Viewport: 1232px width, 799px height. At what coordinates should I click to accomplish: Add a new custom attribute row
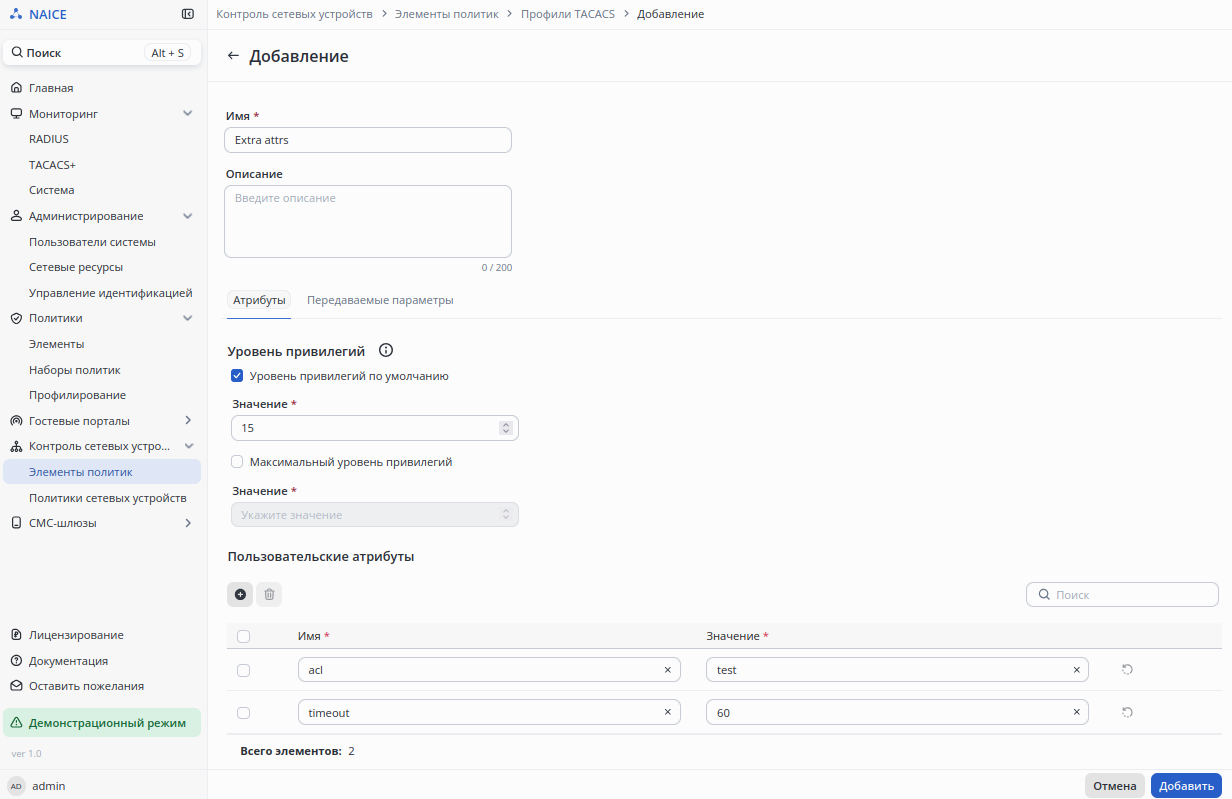(x=240, y=595)
